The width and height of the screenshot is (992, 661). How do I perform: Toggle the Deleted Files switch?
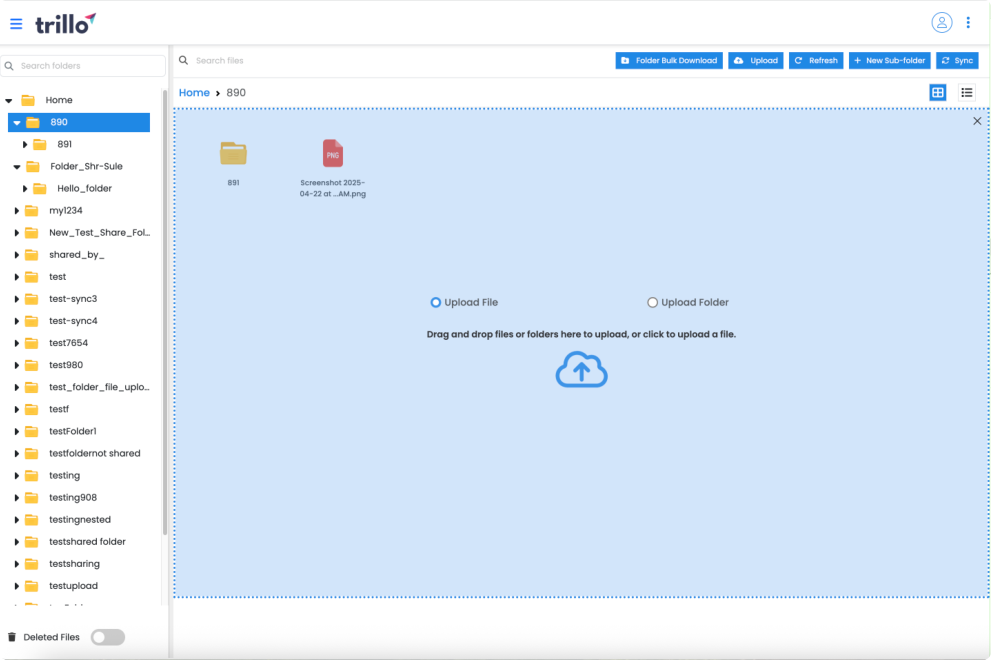click(x=108, y=637)
